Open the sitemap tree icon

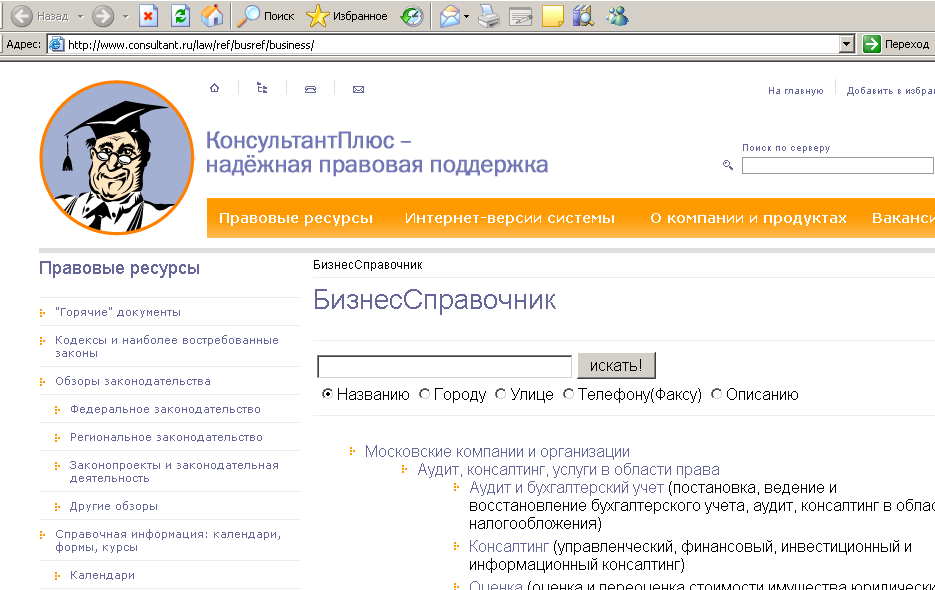[262, 88]
